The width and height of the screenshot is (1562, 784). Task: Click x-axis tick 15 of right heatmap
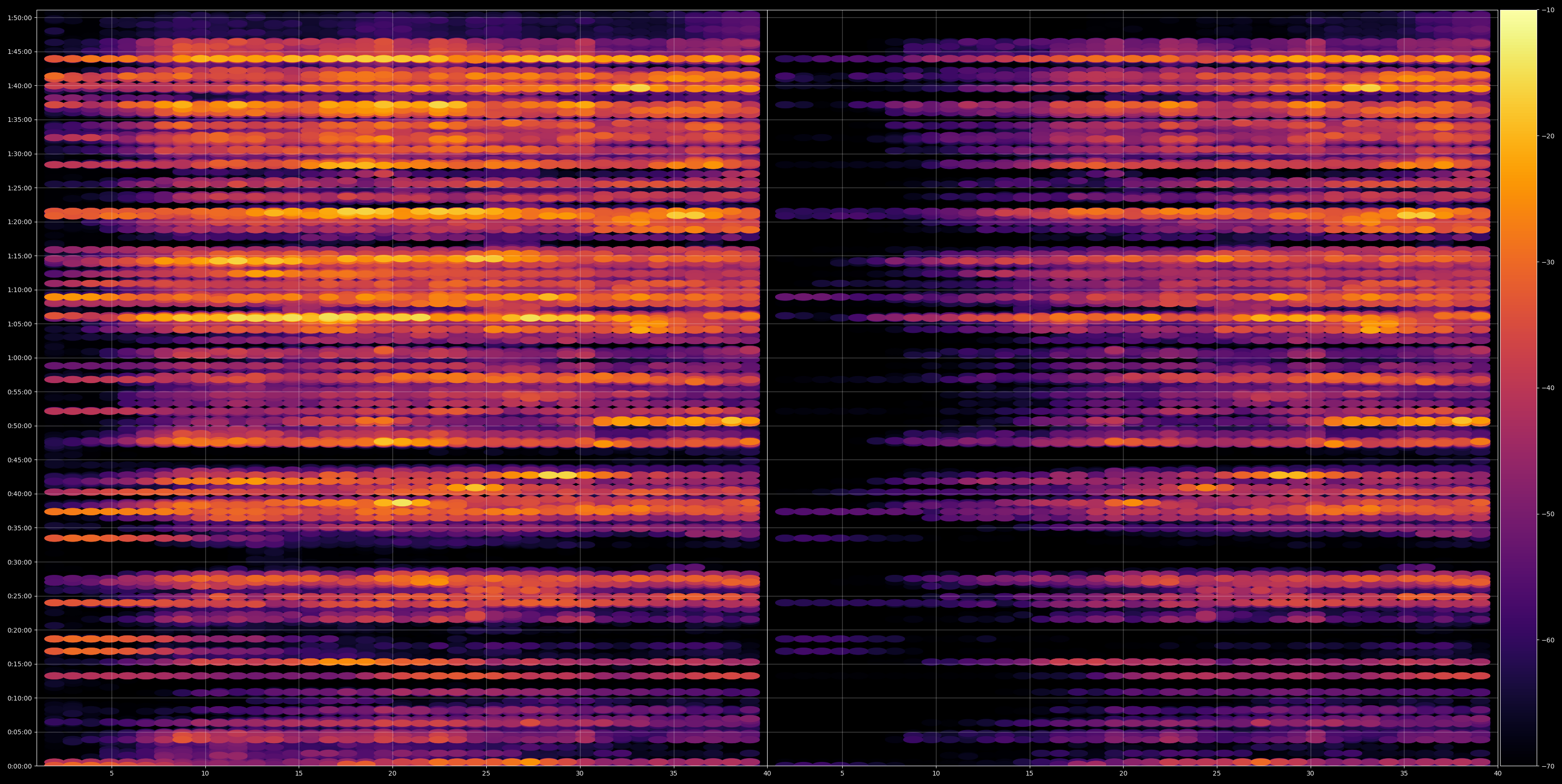click(x=1030, y=774)
